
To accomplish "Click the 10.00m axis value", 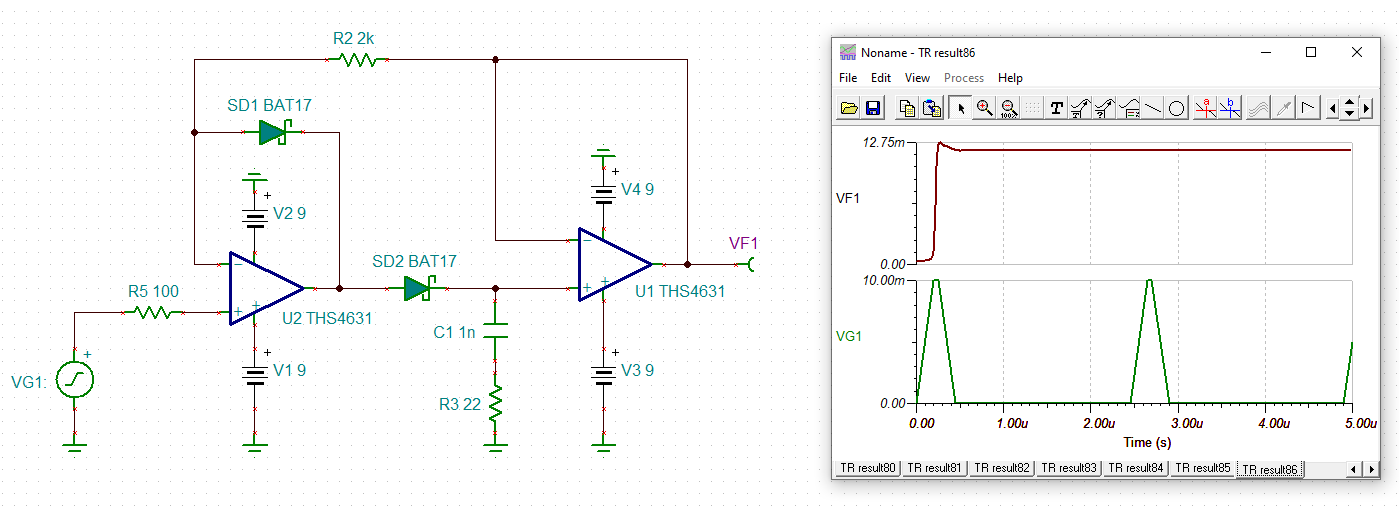I will pyautogui.click(x=884, y=281).
